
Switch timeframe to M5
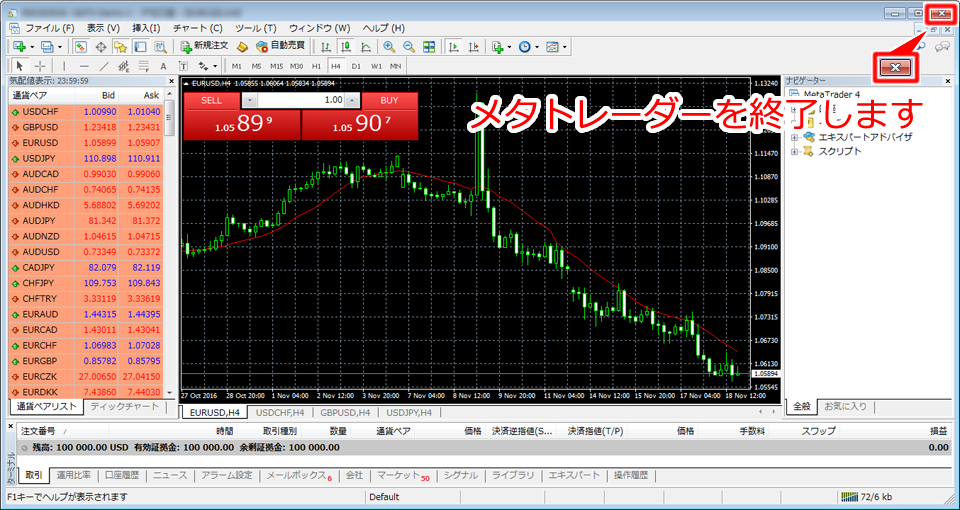(x=257, y=66)
